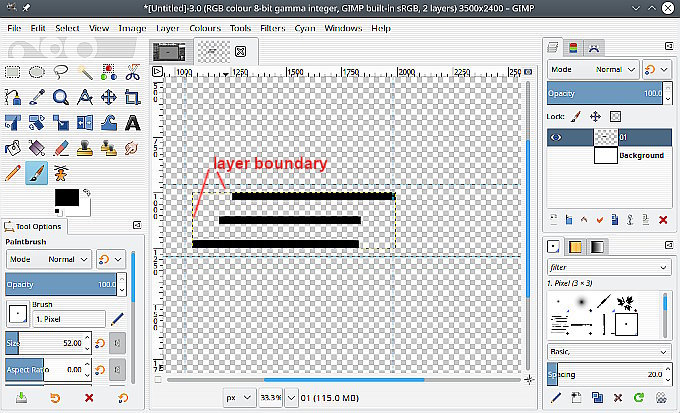Select the Fuzzy Select magic wand tool
This screenshot has width=680, height=413.
pos(85,72)
